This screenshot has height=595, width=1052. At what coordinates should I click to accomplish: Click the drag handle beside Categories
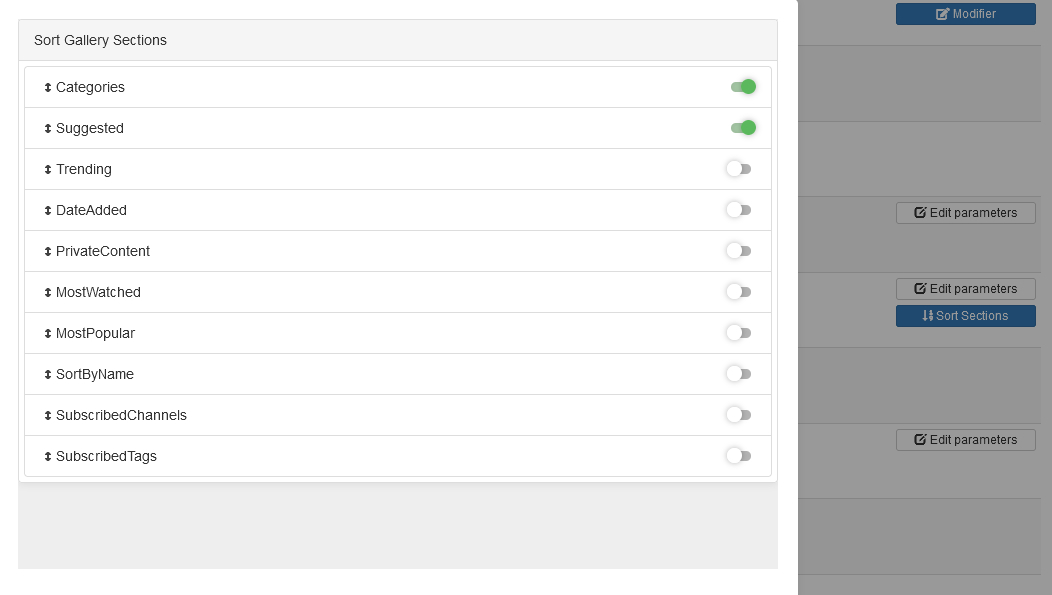coord(47,87)
